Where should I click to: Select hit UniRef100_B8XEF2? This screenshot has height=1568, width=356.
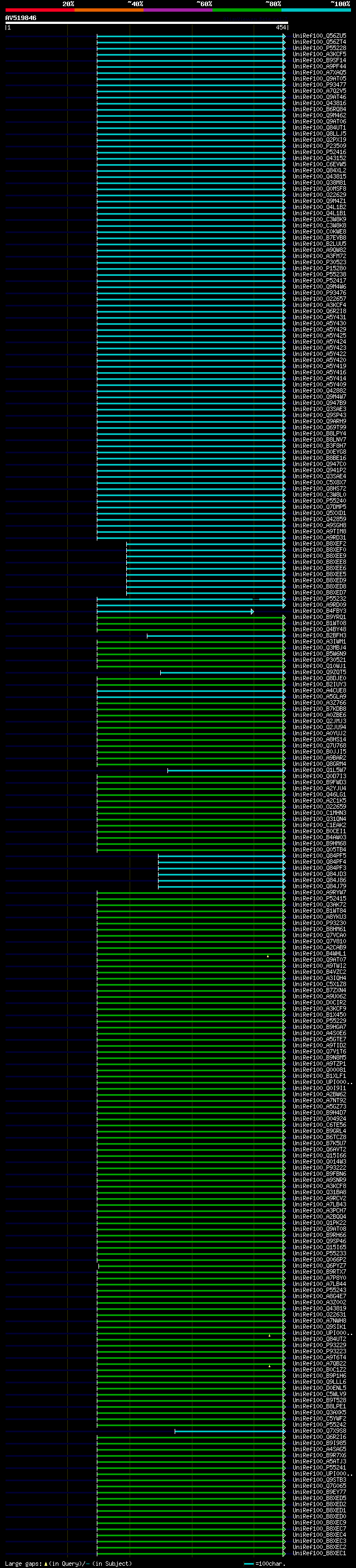319,543
